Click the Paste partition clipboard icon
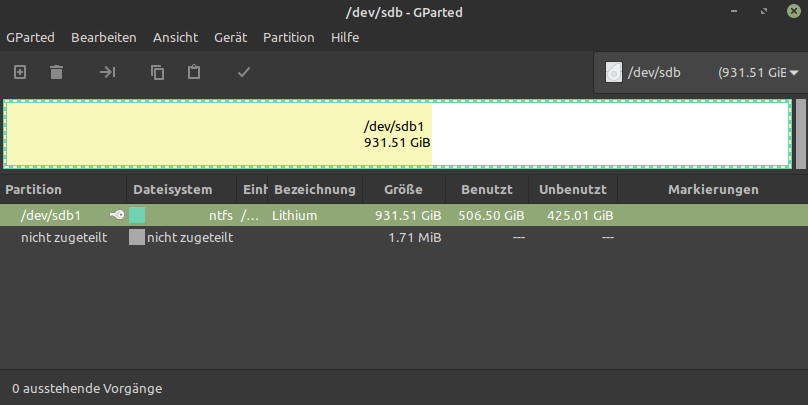 point(194,72)
